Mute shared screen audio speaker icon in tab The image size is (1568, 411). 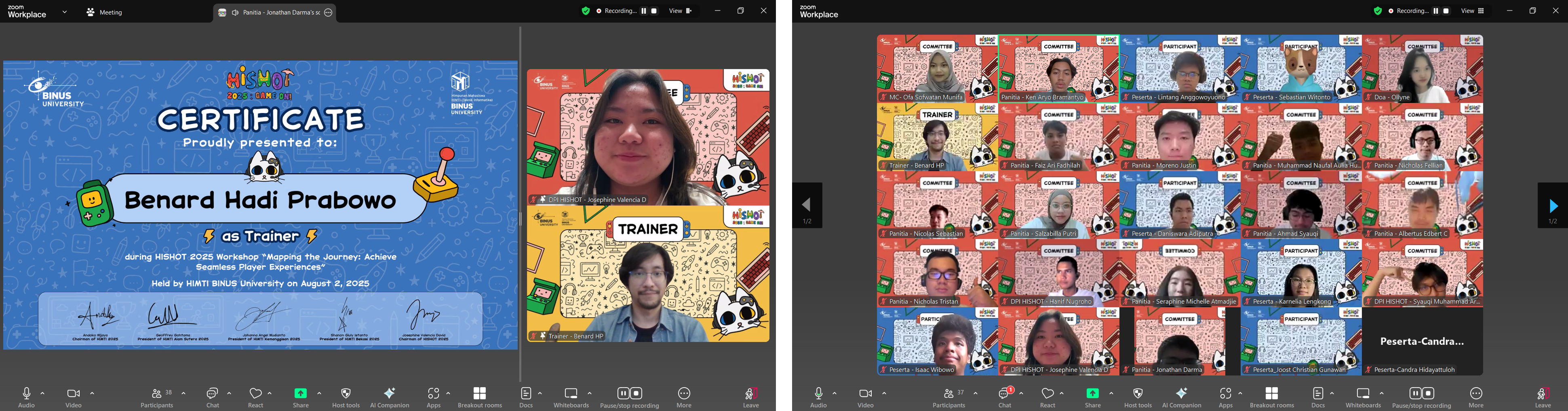tap(235, 12)
